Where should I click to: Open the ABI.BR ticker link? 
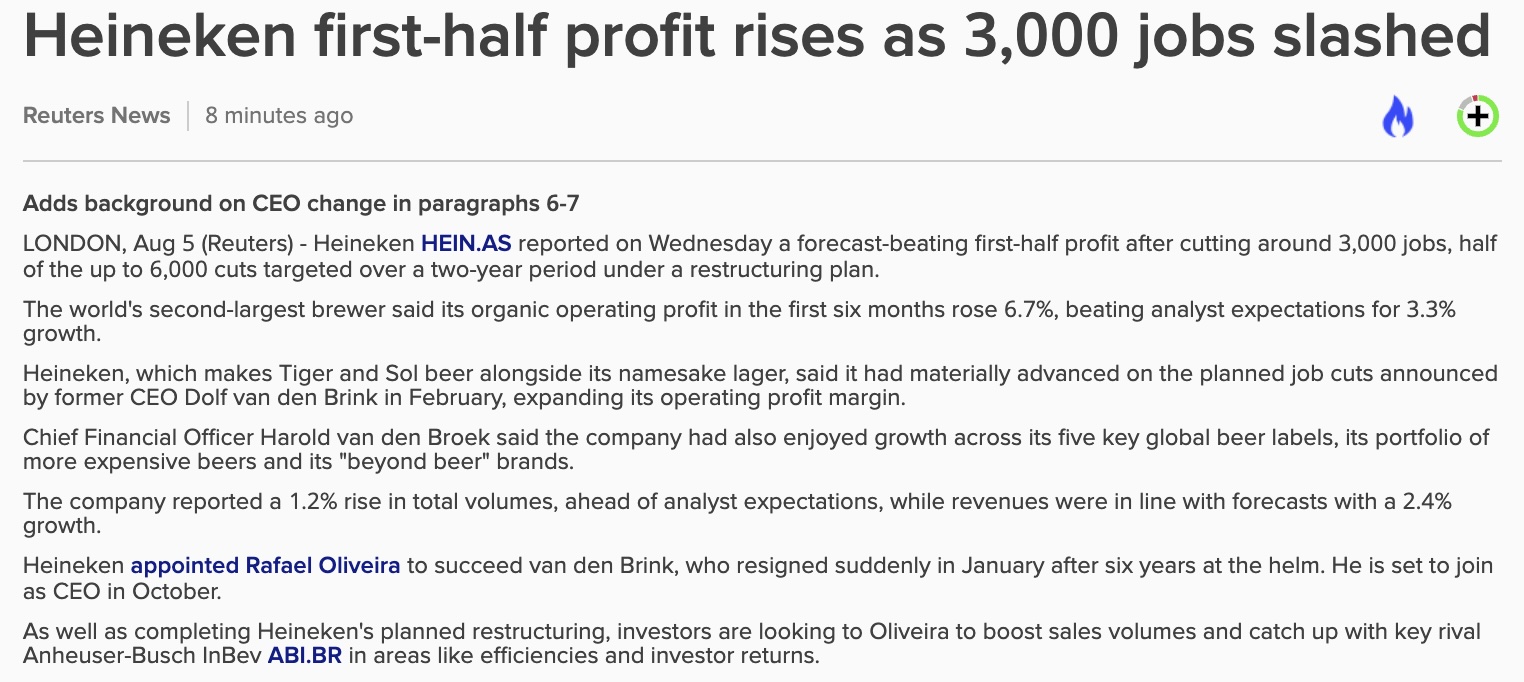click(x=304, y=657)
